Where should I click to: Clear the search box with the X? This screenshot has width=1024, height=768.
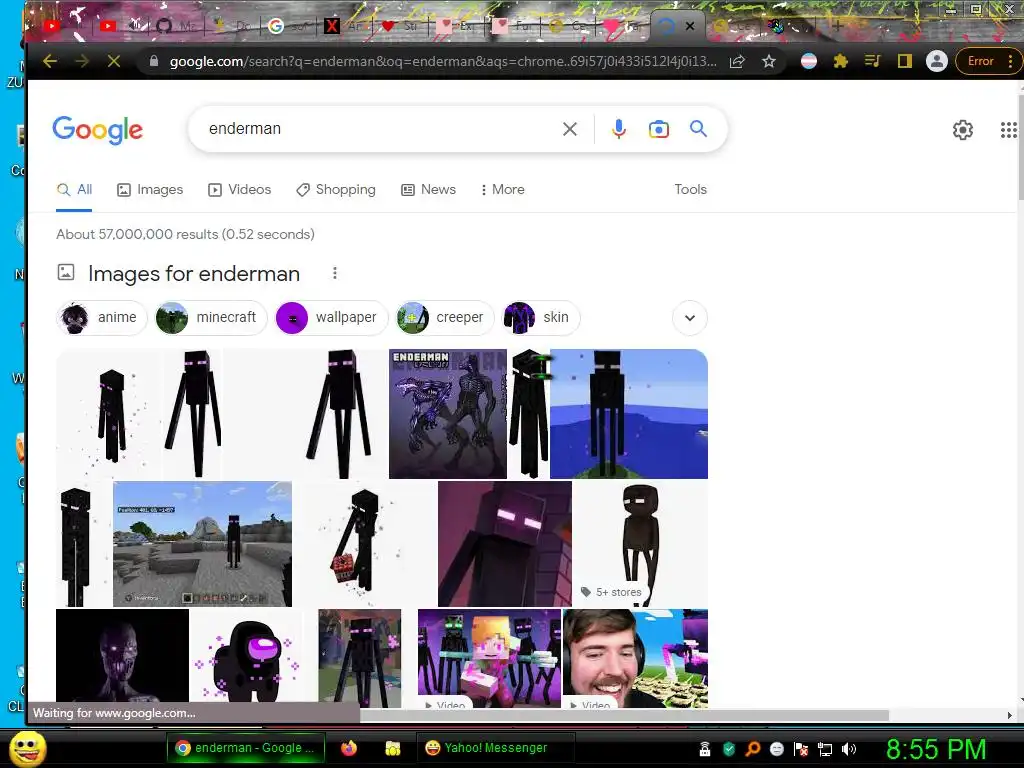(569, 129)
